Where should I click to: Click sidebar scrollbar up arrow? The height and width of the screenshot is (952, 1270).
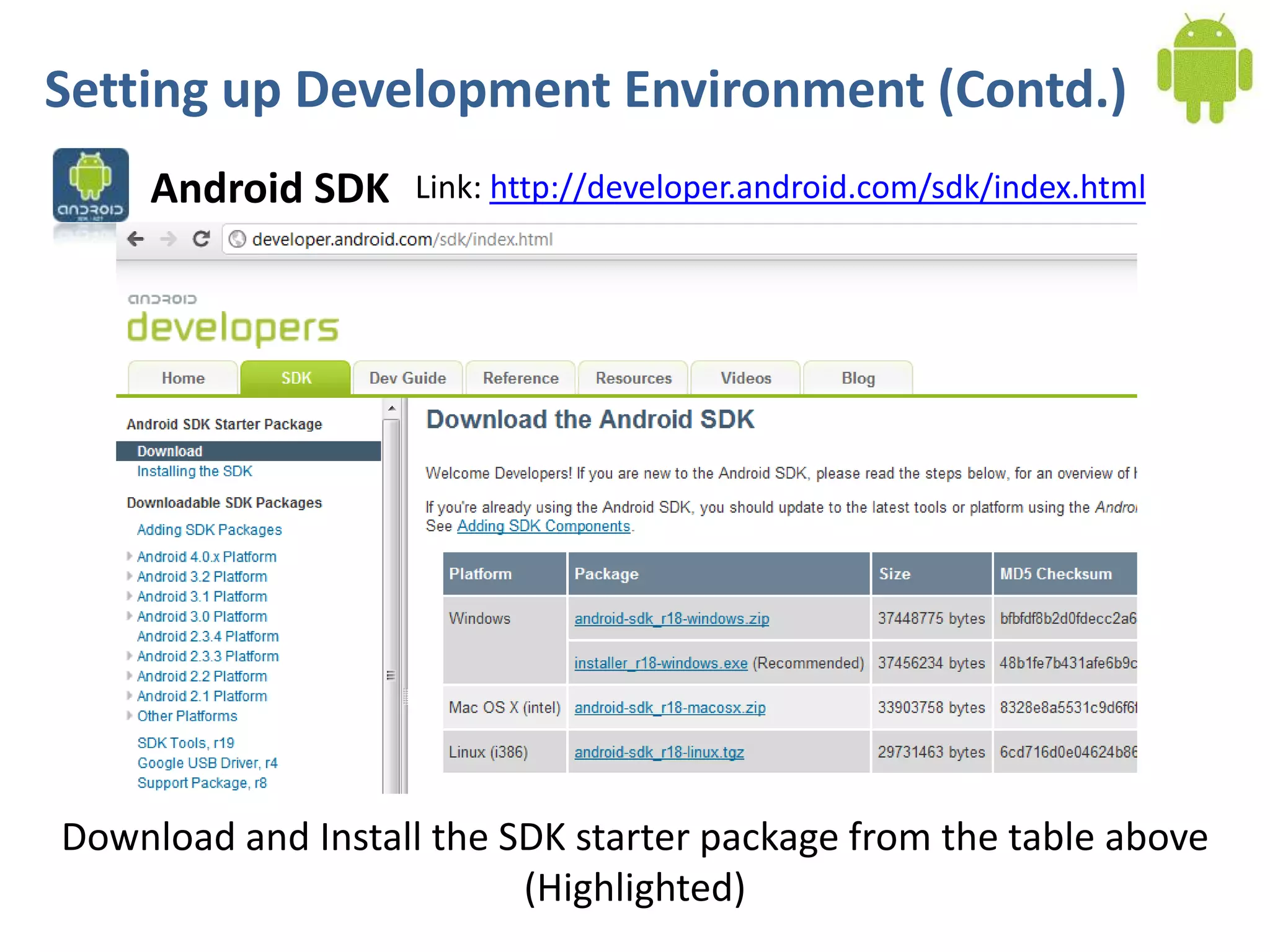coord(391,408)
